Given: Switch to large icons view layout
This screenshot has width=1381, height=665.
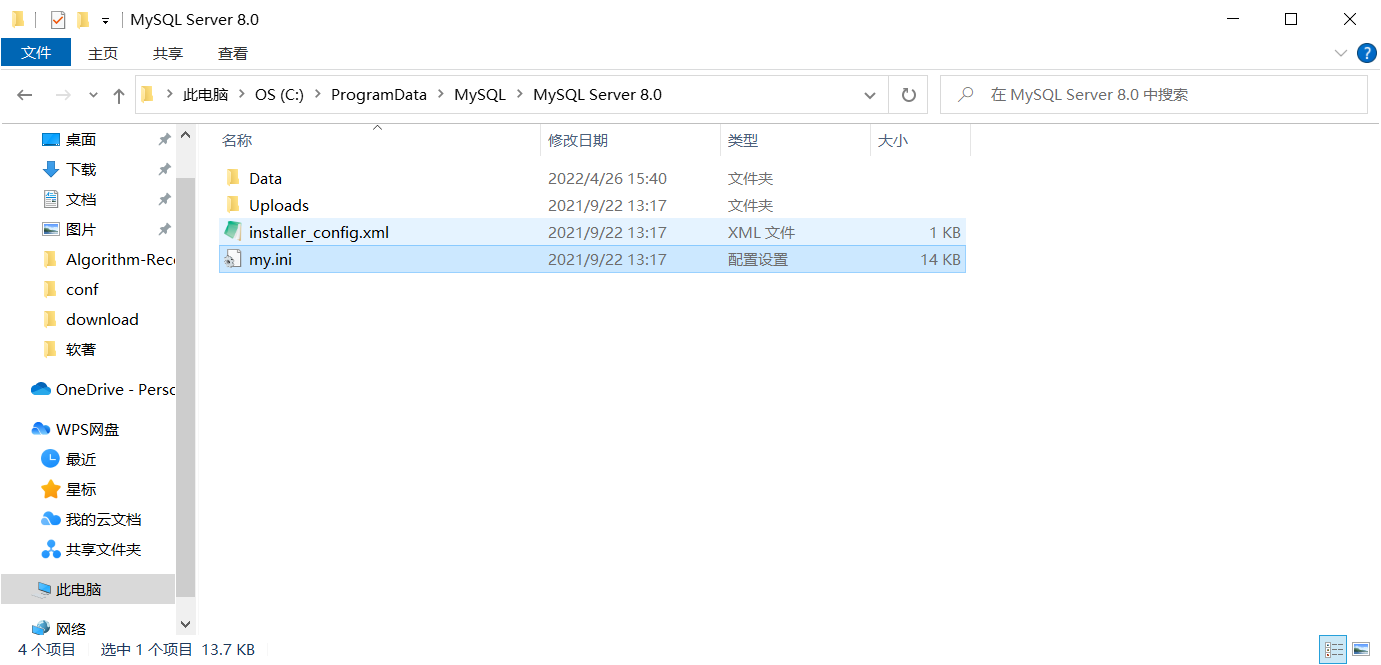Looking at the screenshot, I should point(1360,650).
